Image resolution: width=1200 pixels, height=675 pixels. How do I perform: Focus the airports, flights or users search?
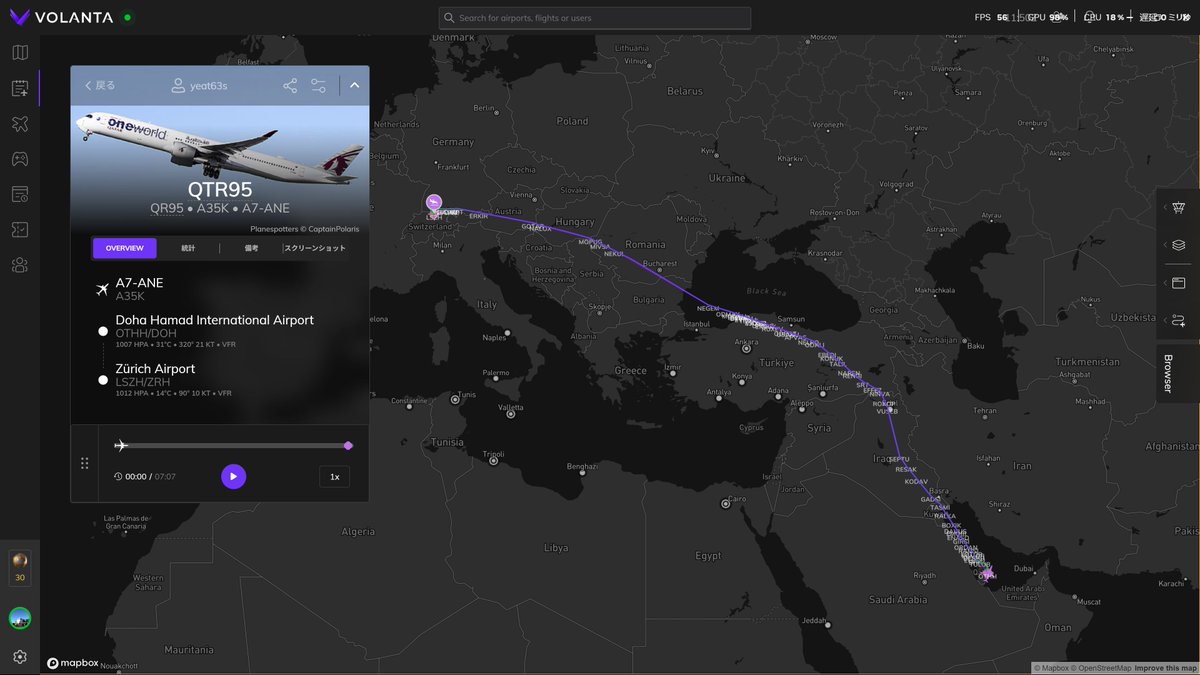click(x=595, y=18)
